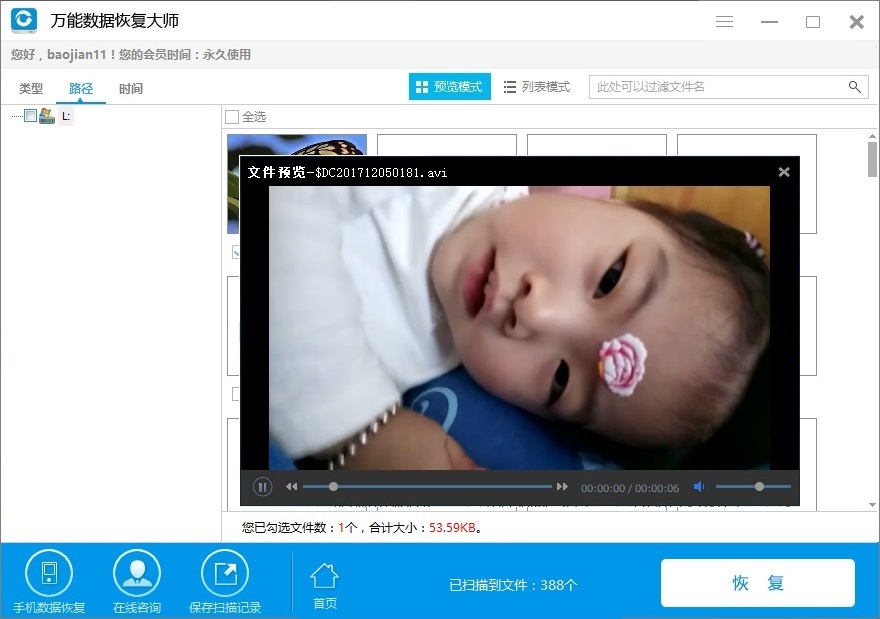Select 预览模式 preview view
Viewport: 880px width, 619px height.
[449, 87]
